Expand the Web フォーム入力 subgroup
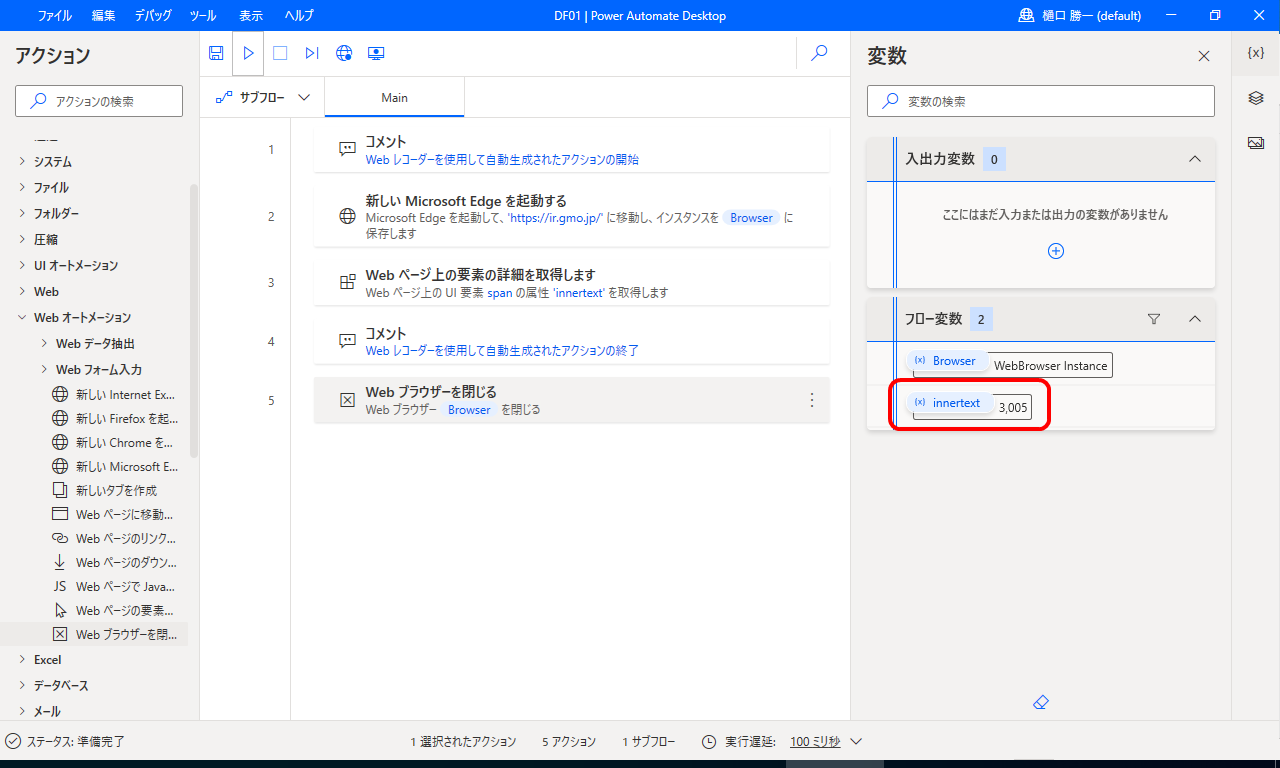 pos(45,370)
